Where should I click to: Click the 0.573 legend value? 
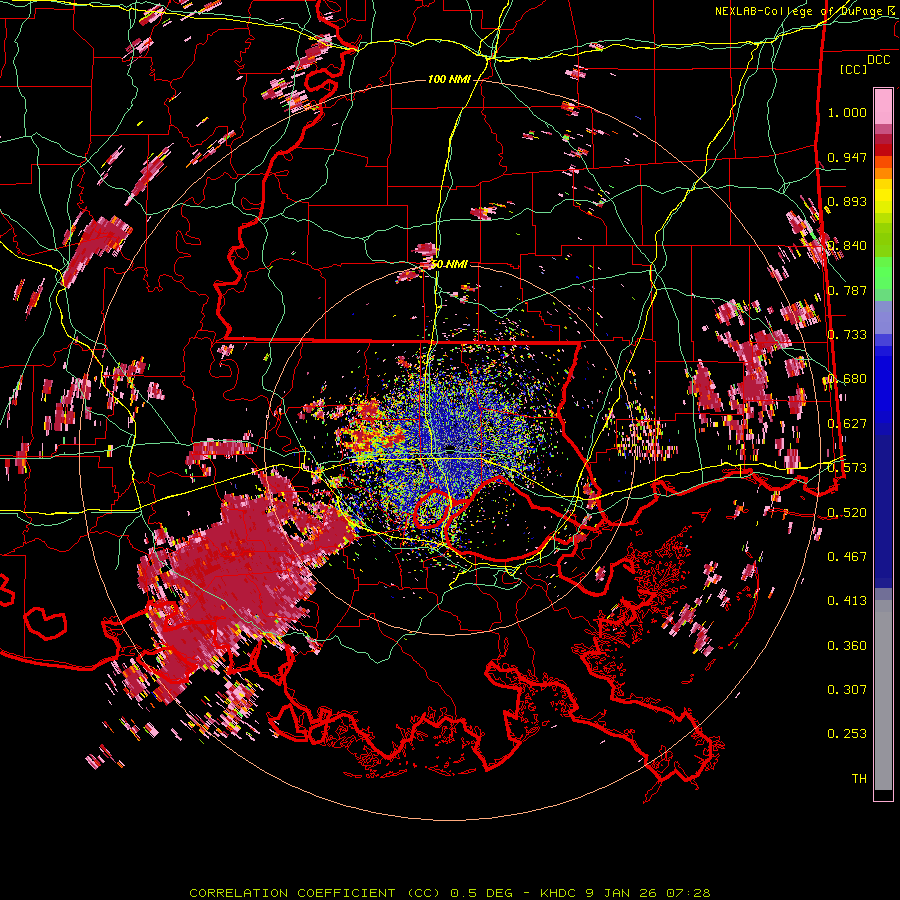(847, 468)
